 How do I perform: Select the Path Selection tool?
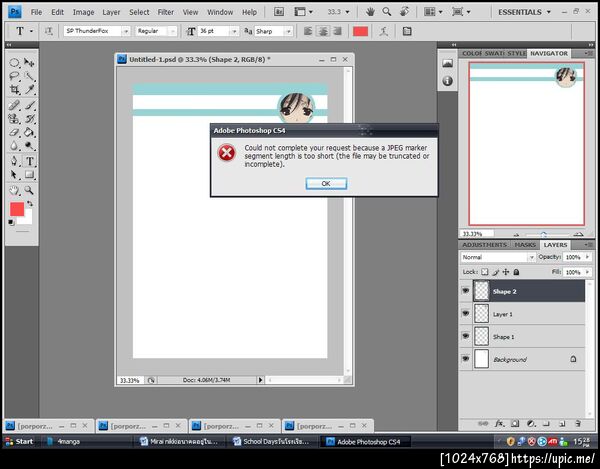point(14,175)
